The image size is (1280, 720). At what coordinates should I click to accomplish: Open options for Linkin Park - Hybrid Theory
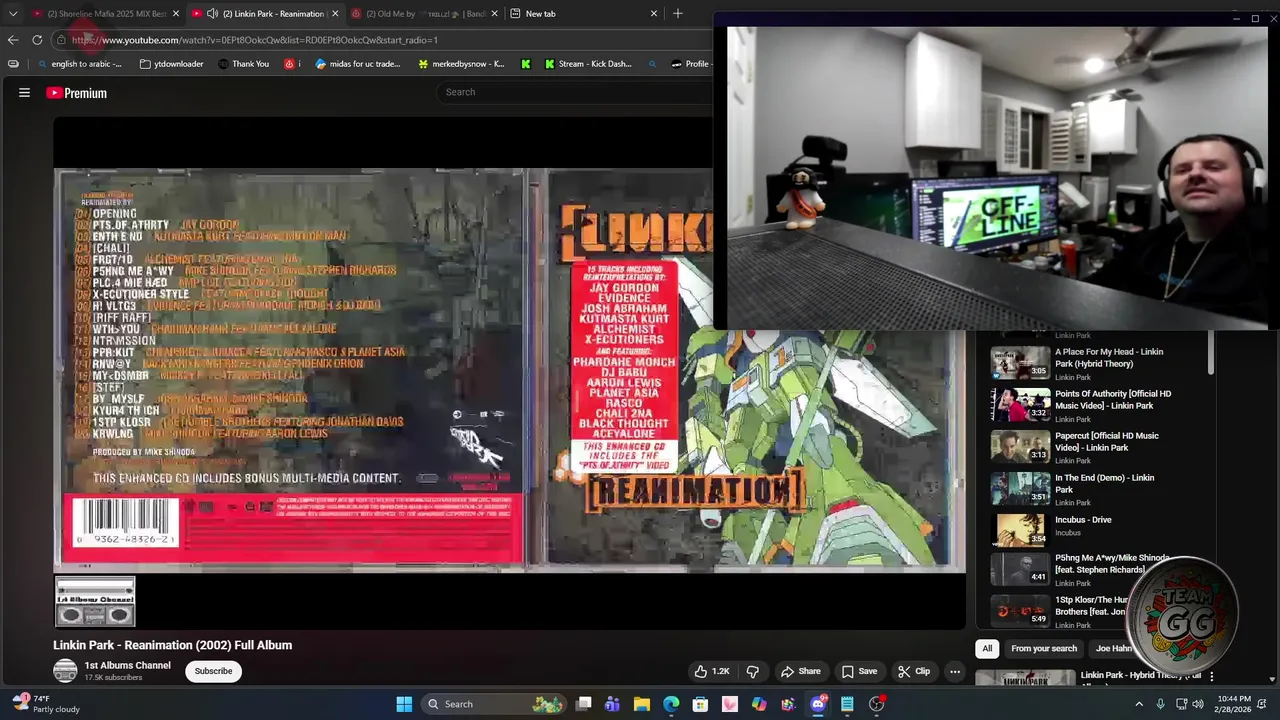[1211, 676]
